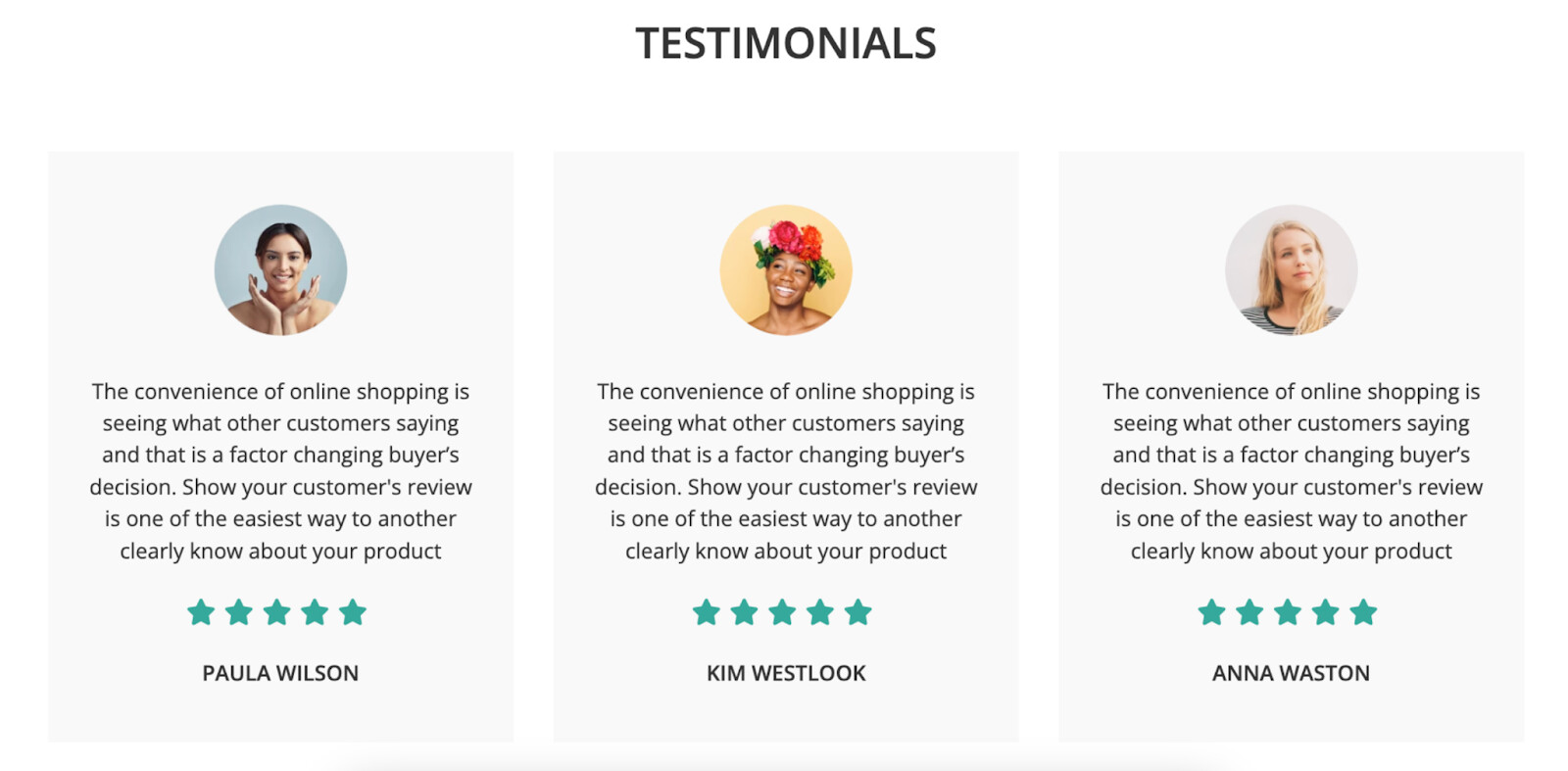
Task: Click the fifth star in Kim Westlook's rating
Action: point(858,613)
